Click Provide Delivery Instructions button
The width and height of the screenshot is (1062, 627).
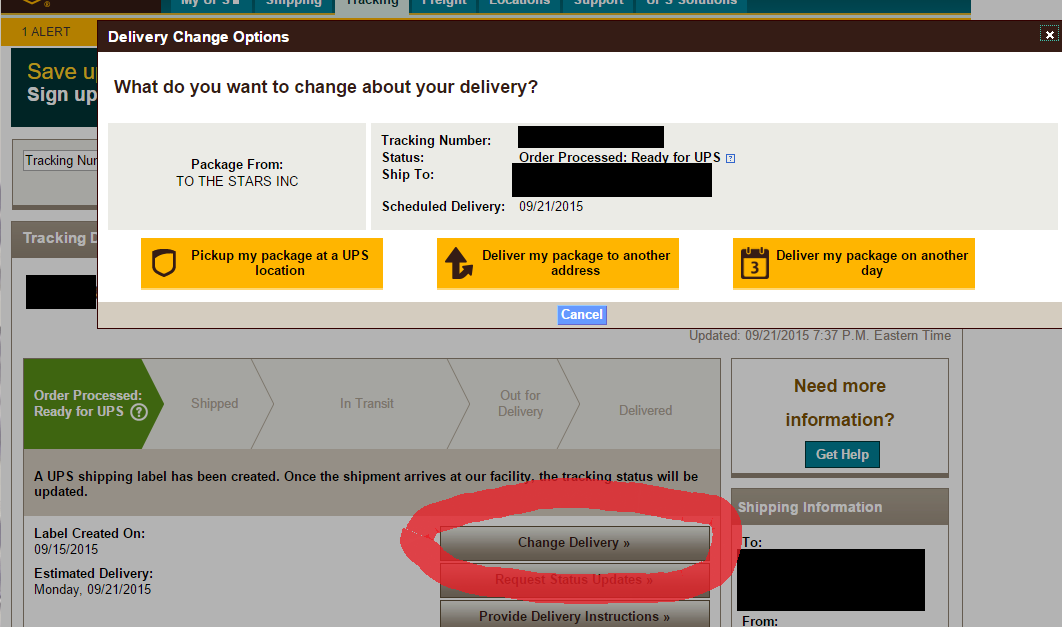coord(574,615)
